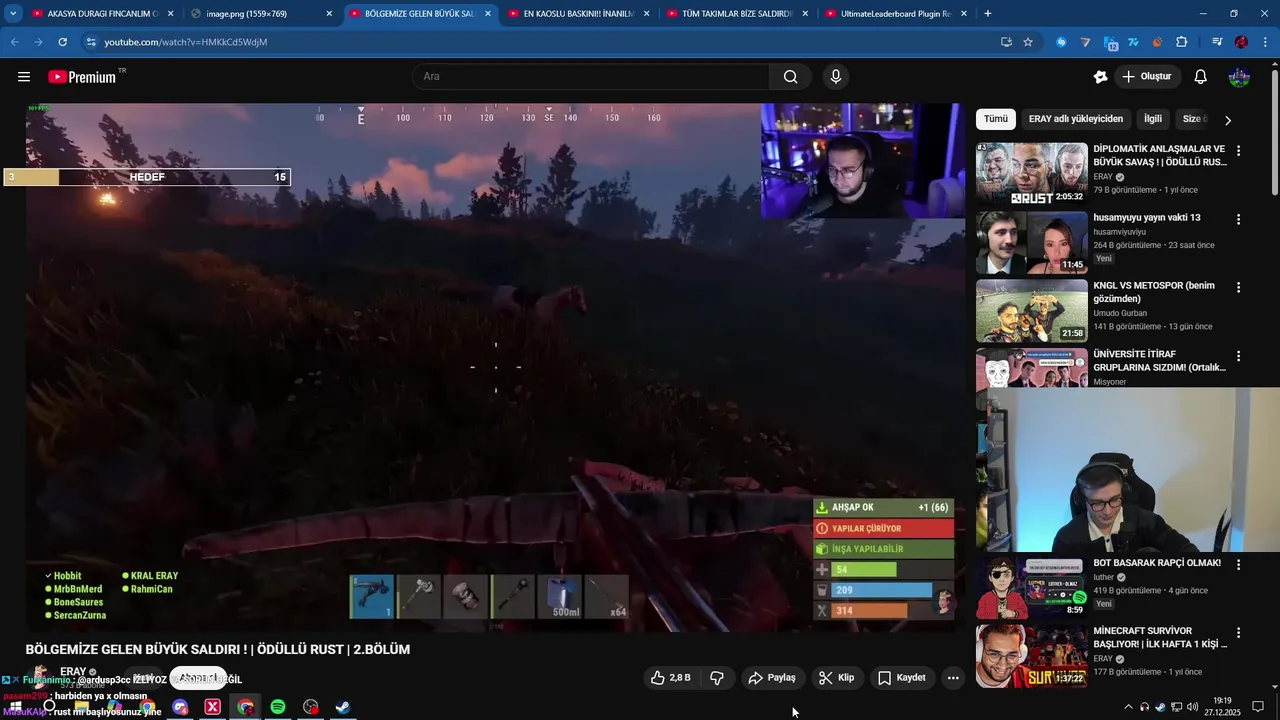Click the Klip button

(x=837, y=678)
